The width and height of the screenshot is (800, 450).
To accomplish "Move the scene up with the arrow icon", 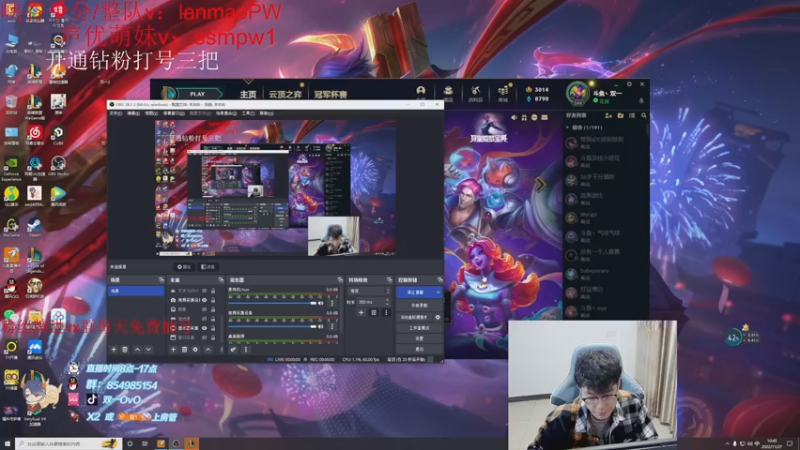I will pos(137,349).
